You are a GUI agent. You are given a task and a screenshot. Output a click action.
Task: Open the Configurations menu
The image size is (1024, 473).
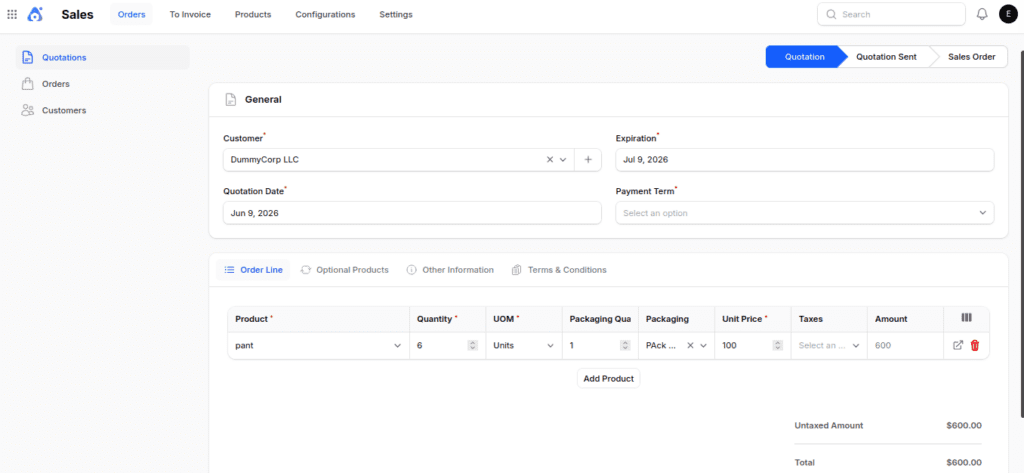(325, 14)
